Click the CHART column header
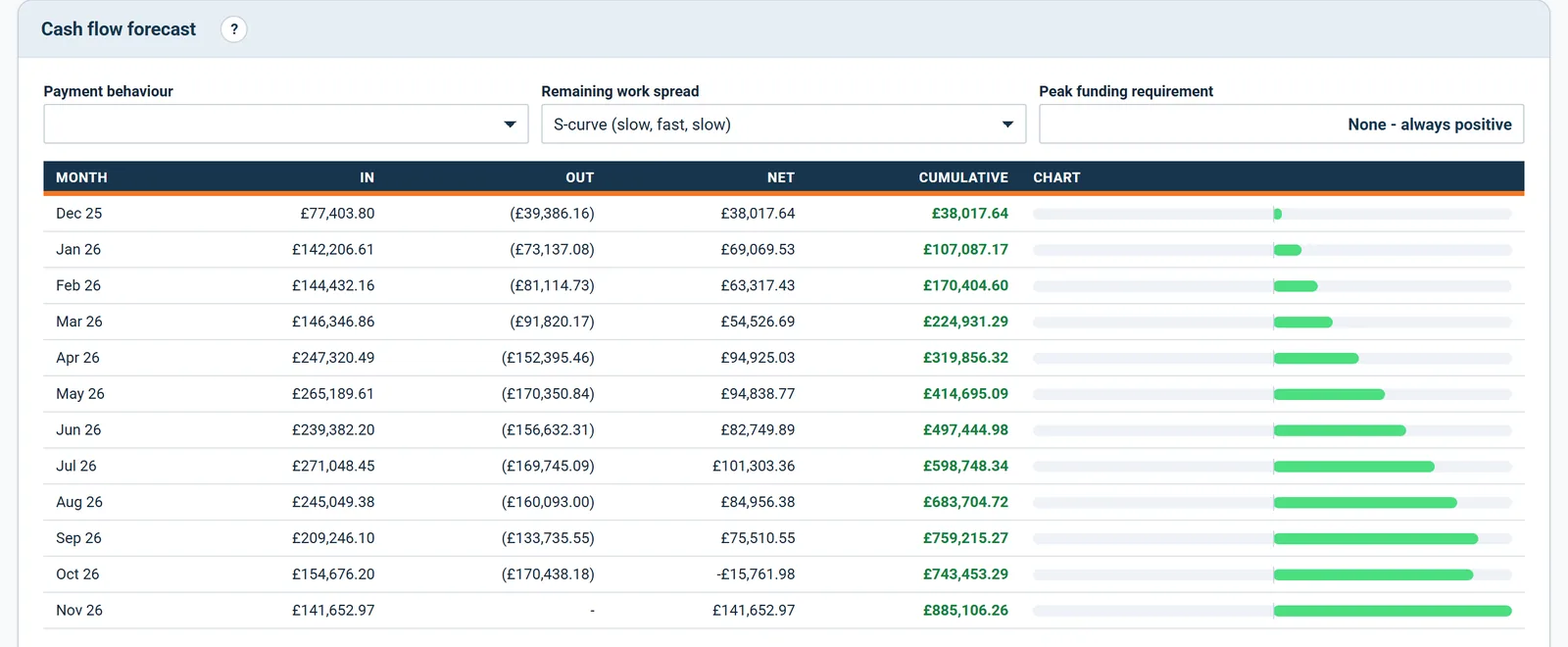Viewport: 1568px width, 647px height. tap(1056, 177)
